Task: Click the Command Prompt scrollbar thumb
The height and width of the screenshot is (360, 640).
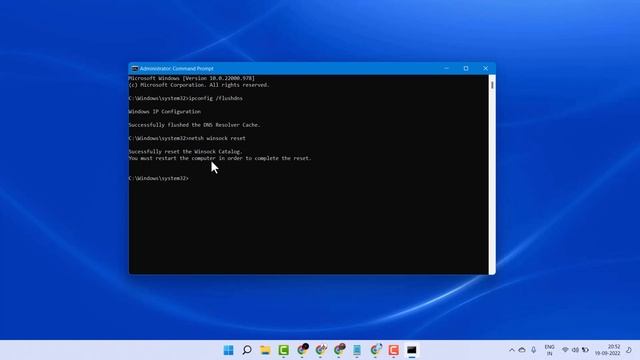Action: (x=492, y=85)
